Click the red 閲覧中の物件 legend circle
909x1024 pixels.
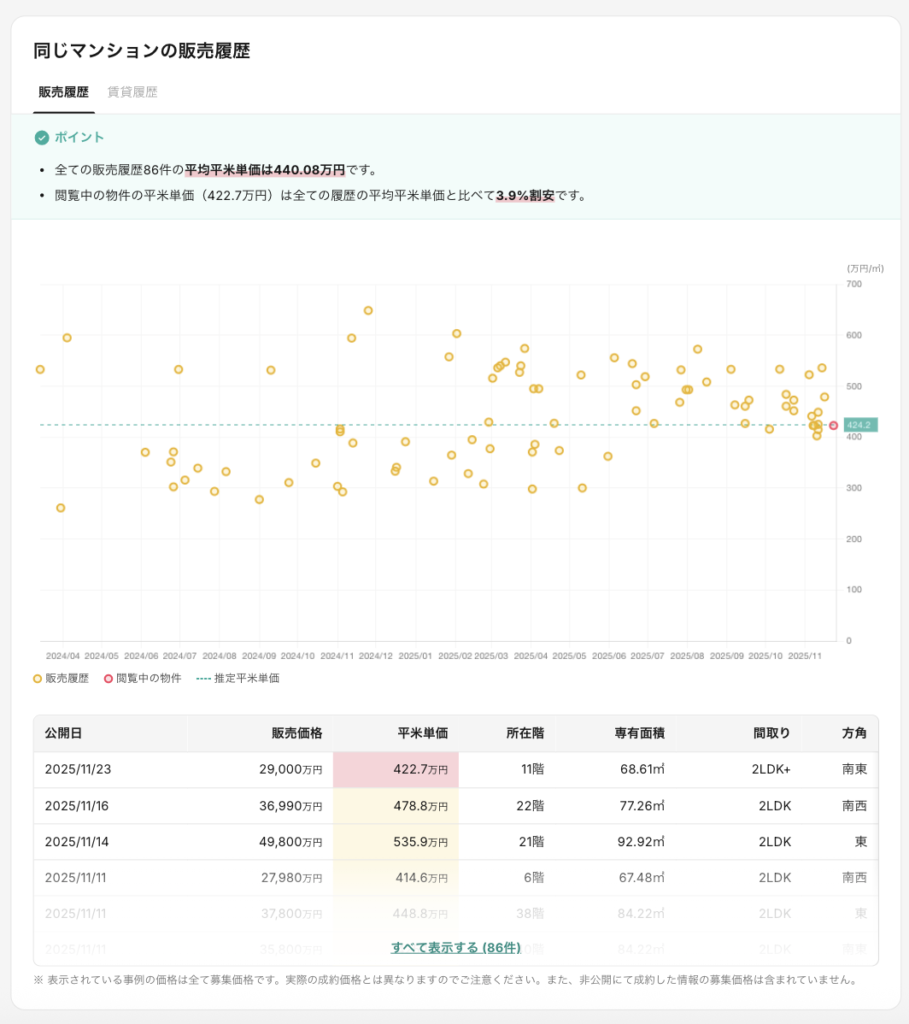pos(109,678)
